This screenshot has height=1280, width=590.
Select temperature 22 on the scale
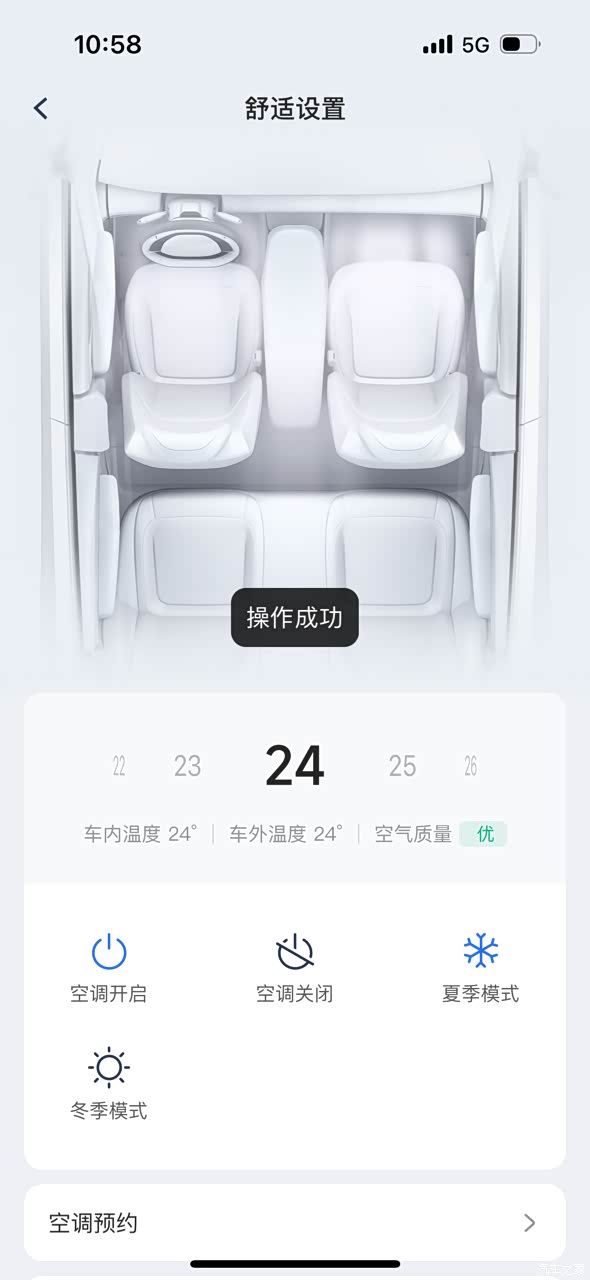click(x=119, y=767)
